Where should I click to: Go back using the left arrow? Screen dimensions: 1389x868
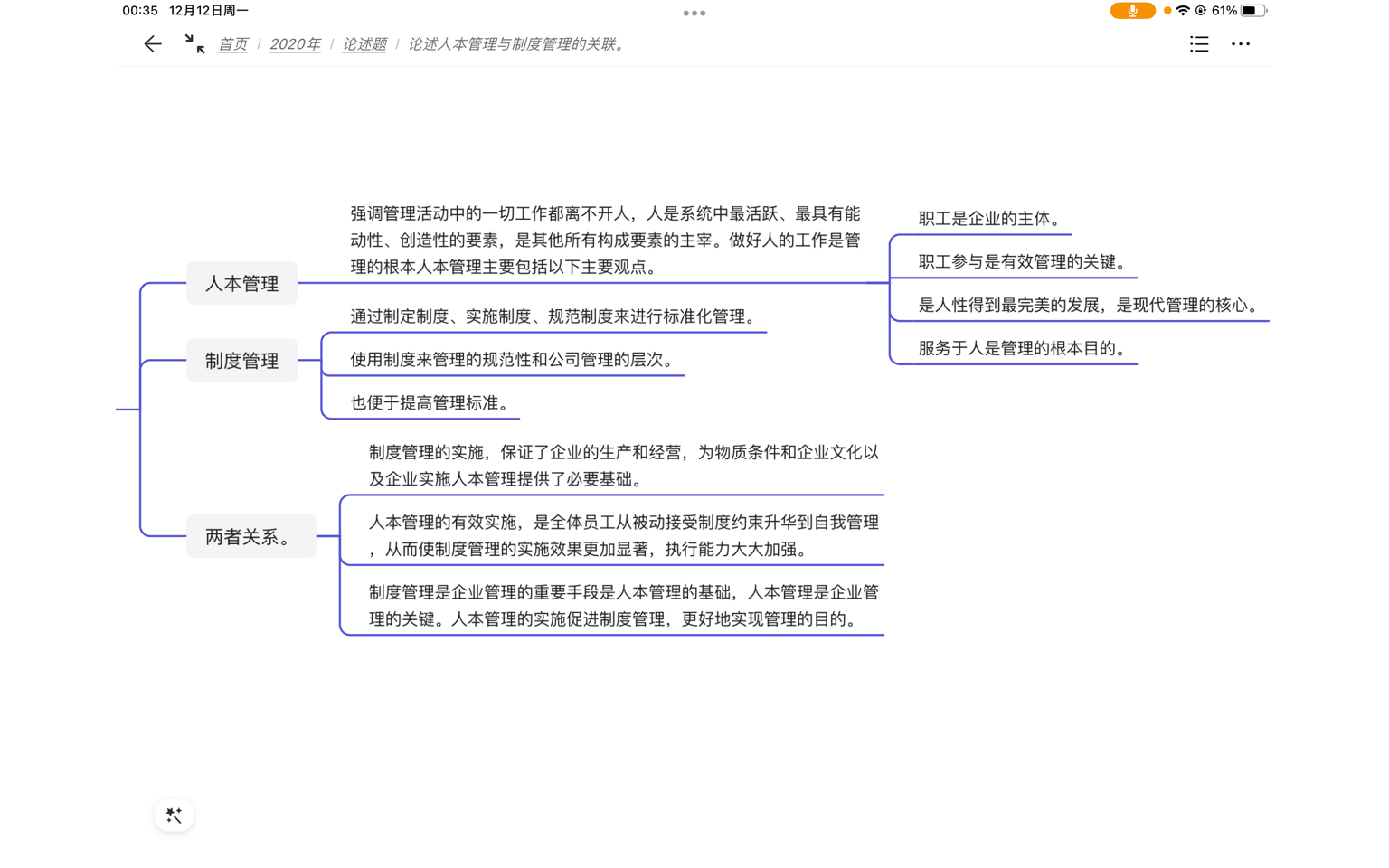[x=153, y=43]
